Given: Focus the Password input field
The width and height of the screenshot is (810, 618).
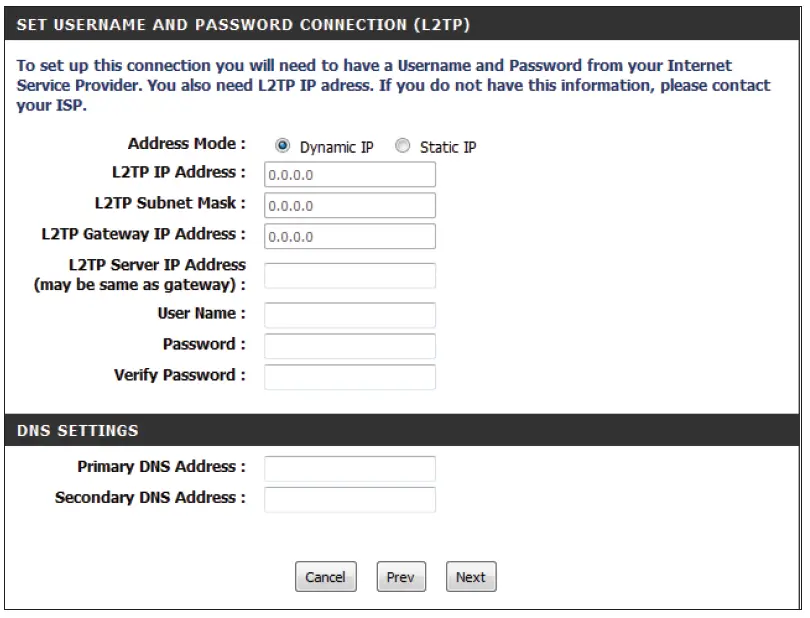Looking at the screenshot, I should 350,347.
